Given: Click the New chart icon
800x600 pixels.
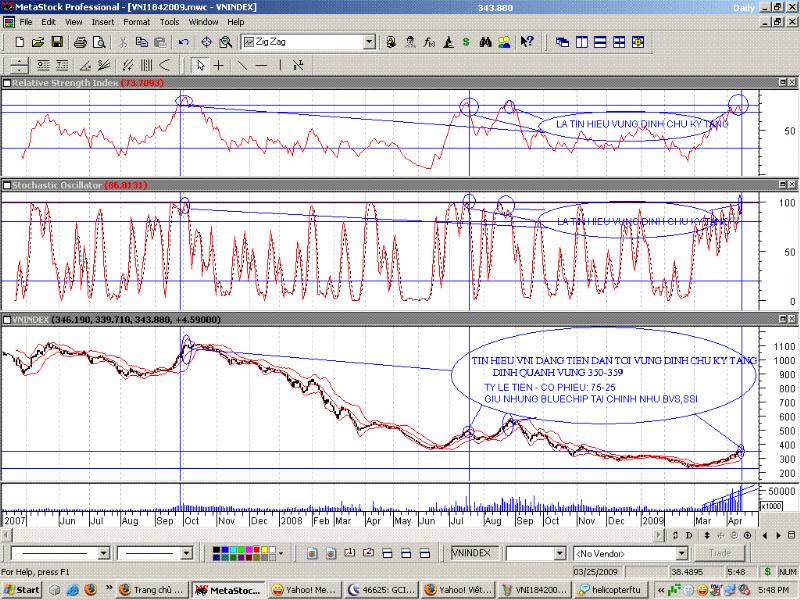Looking at the screenshot, I should pos(20,42).
